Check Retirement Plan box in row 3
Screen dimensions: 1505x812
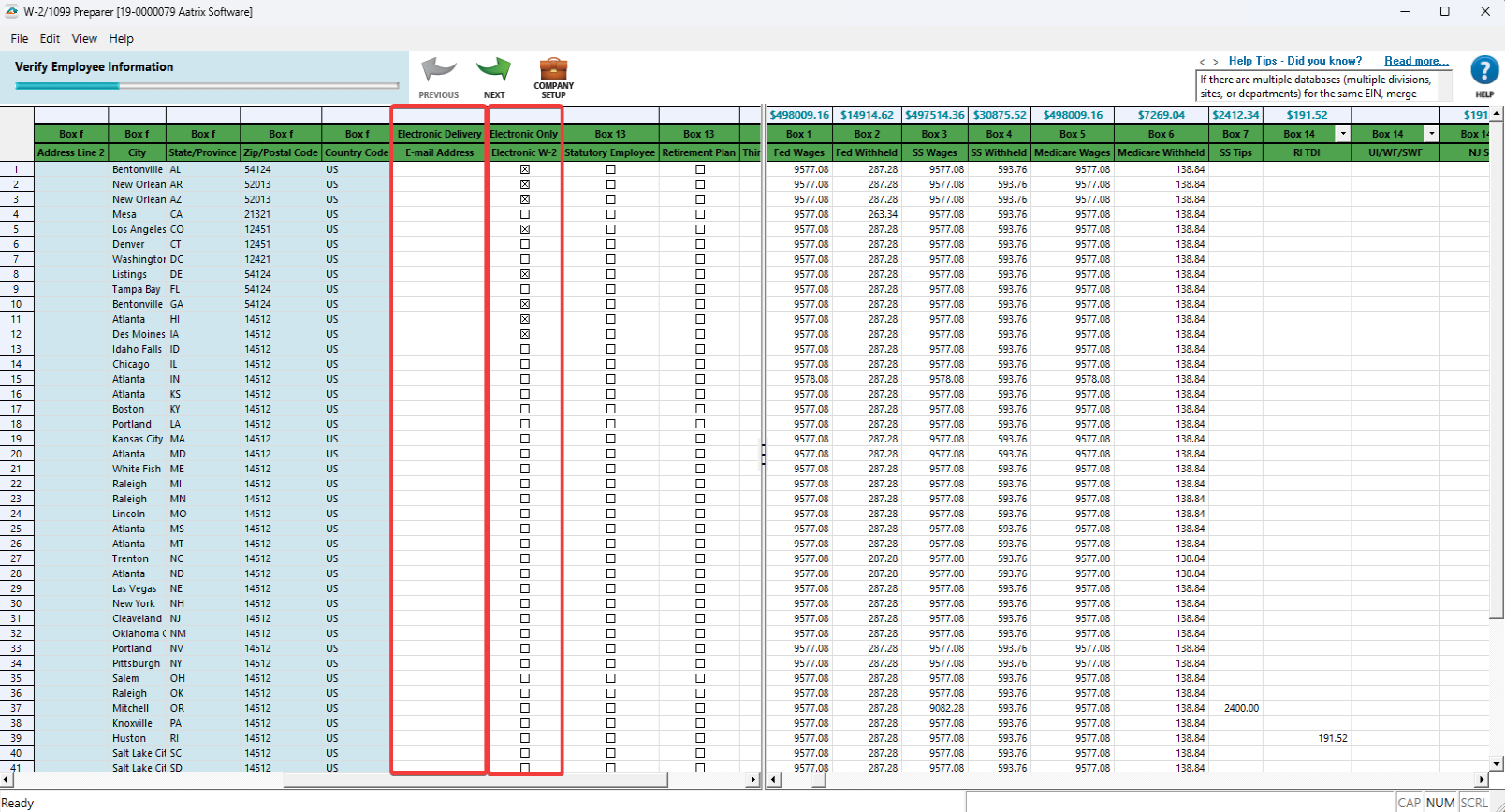(700, 199)
